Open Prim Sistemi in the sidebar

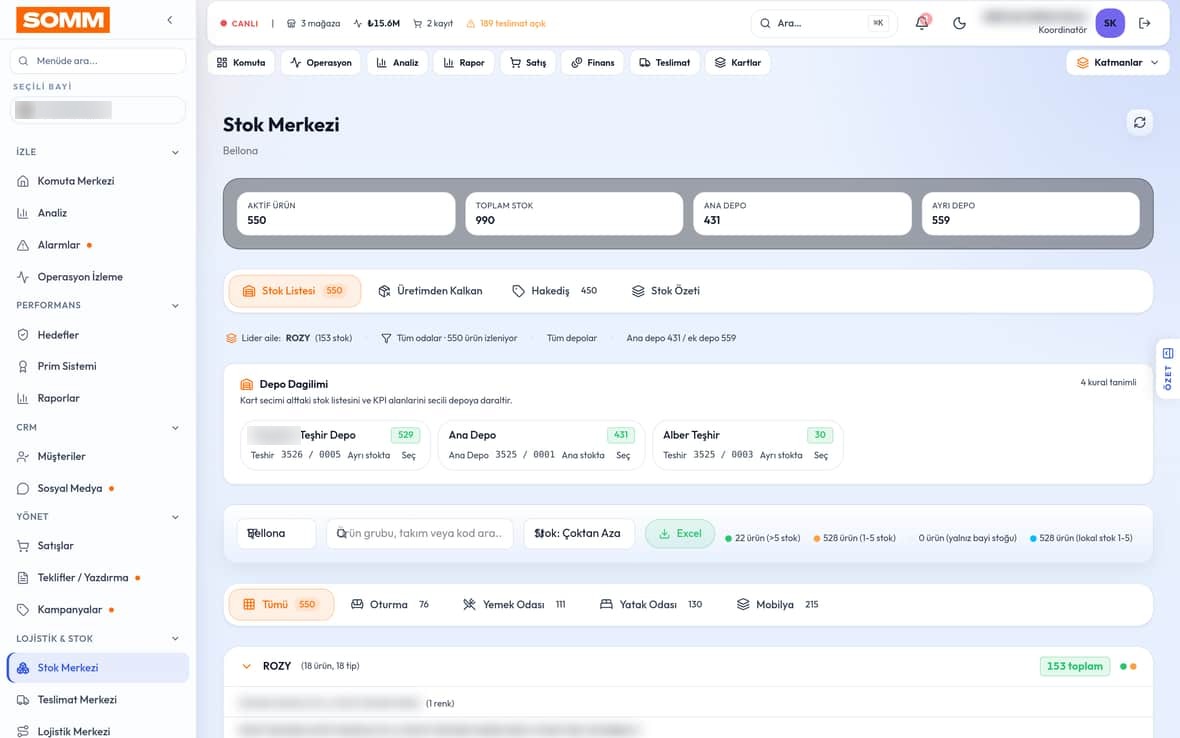click(98, 366)
